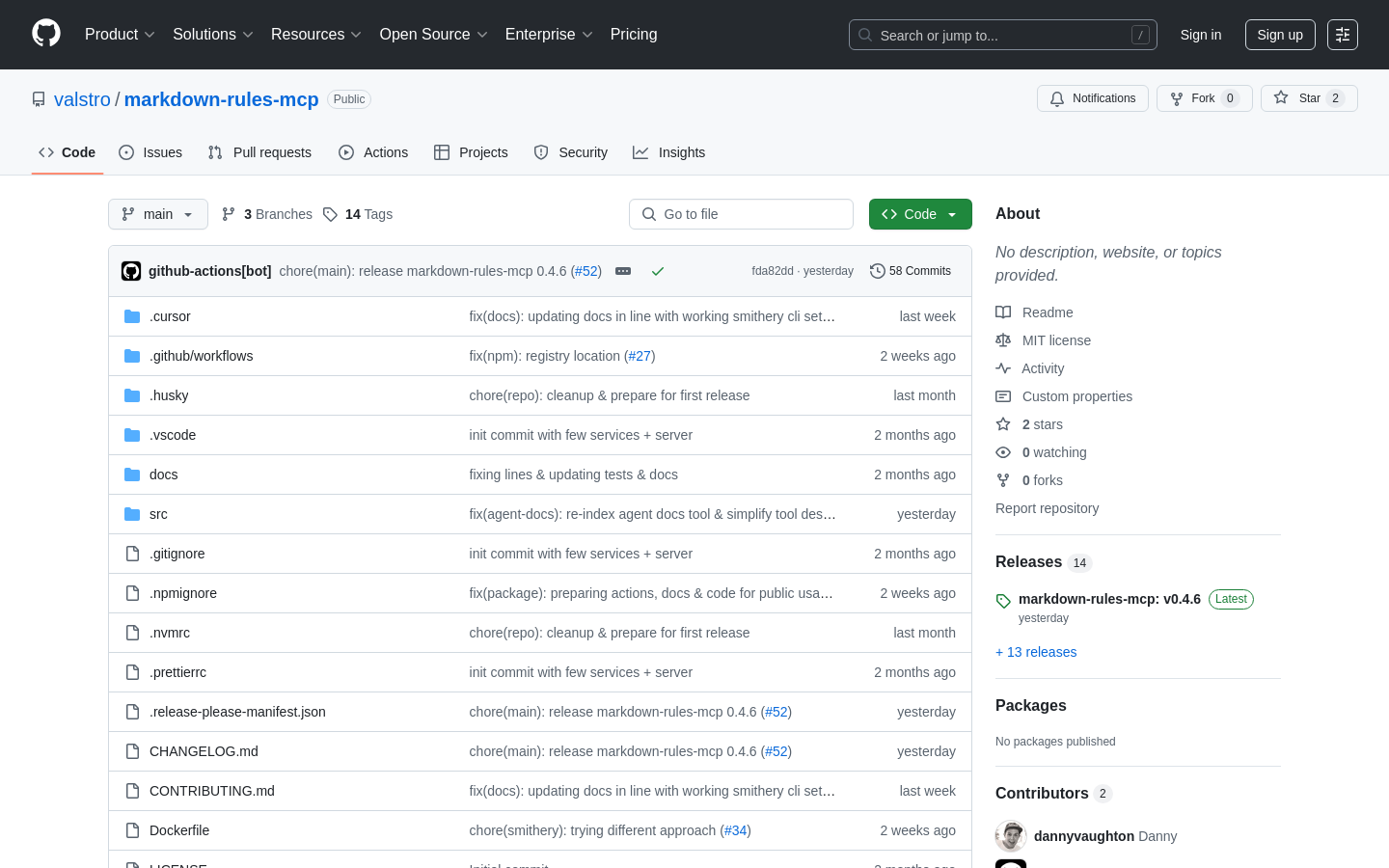Click the Dockerfile file icon
The height and width of the screenshot is (868, 1389).
coord(132,830)
